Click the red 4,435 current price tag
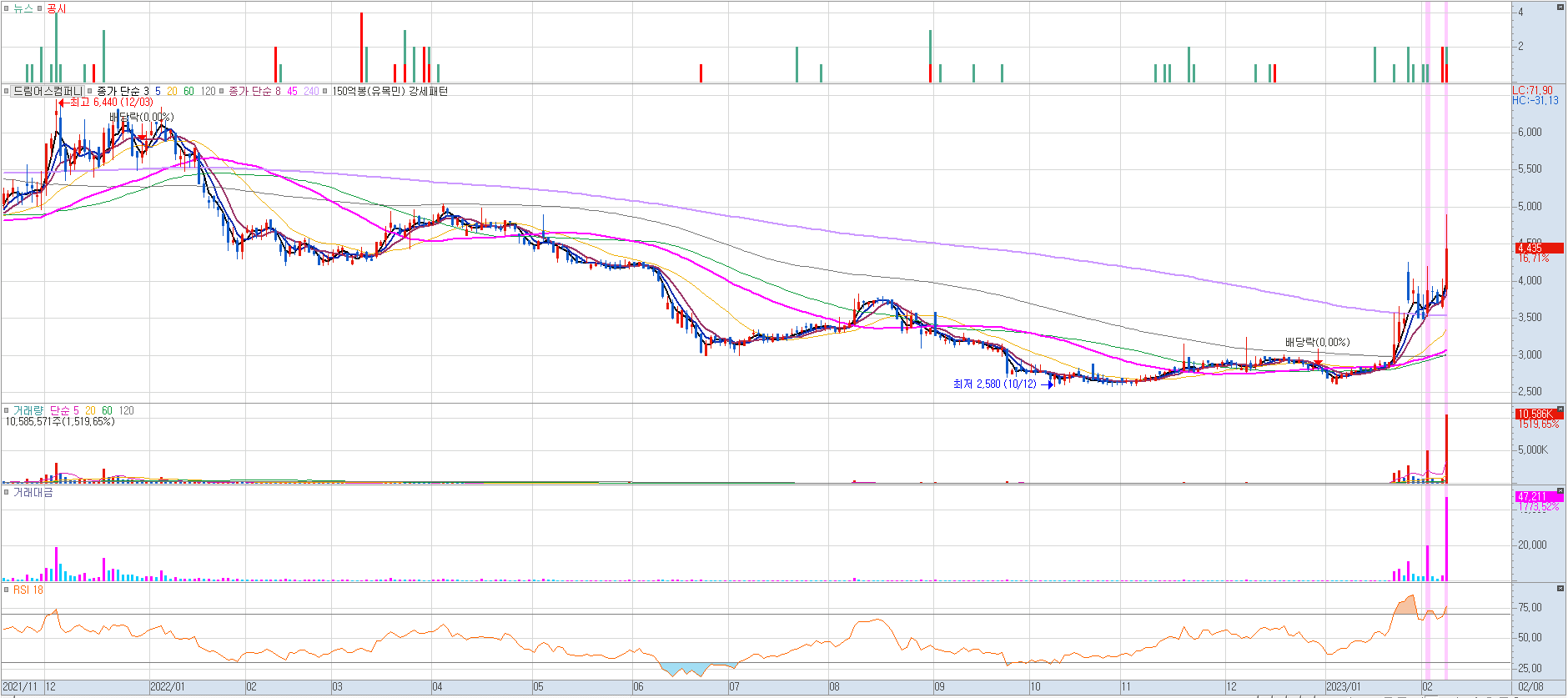 coord(1539,248)
